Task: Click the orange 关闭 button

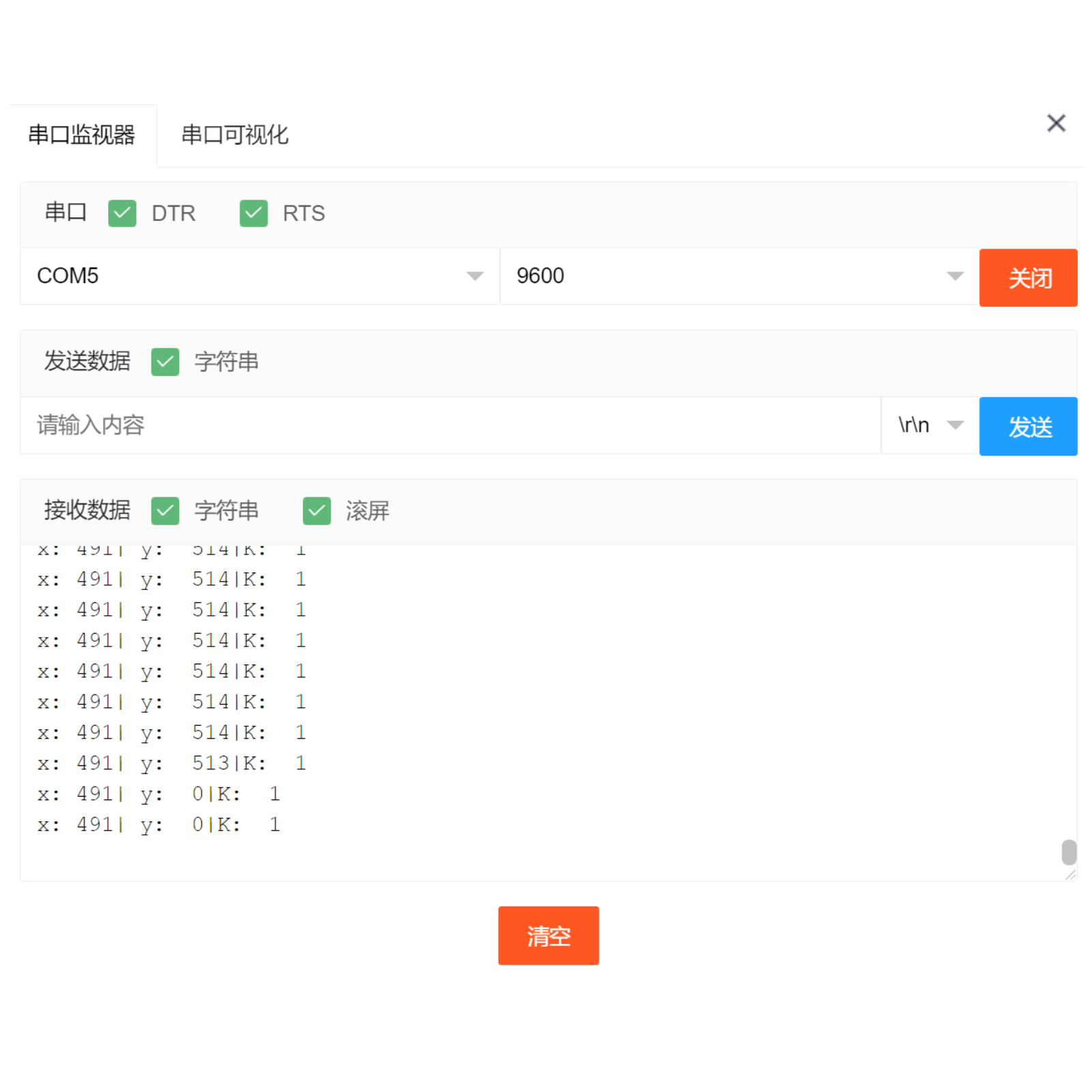Action: click(x=1027, y=278)
